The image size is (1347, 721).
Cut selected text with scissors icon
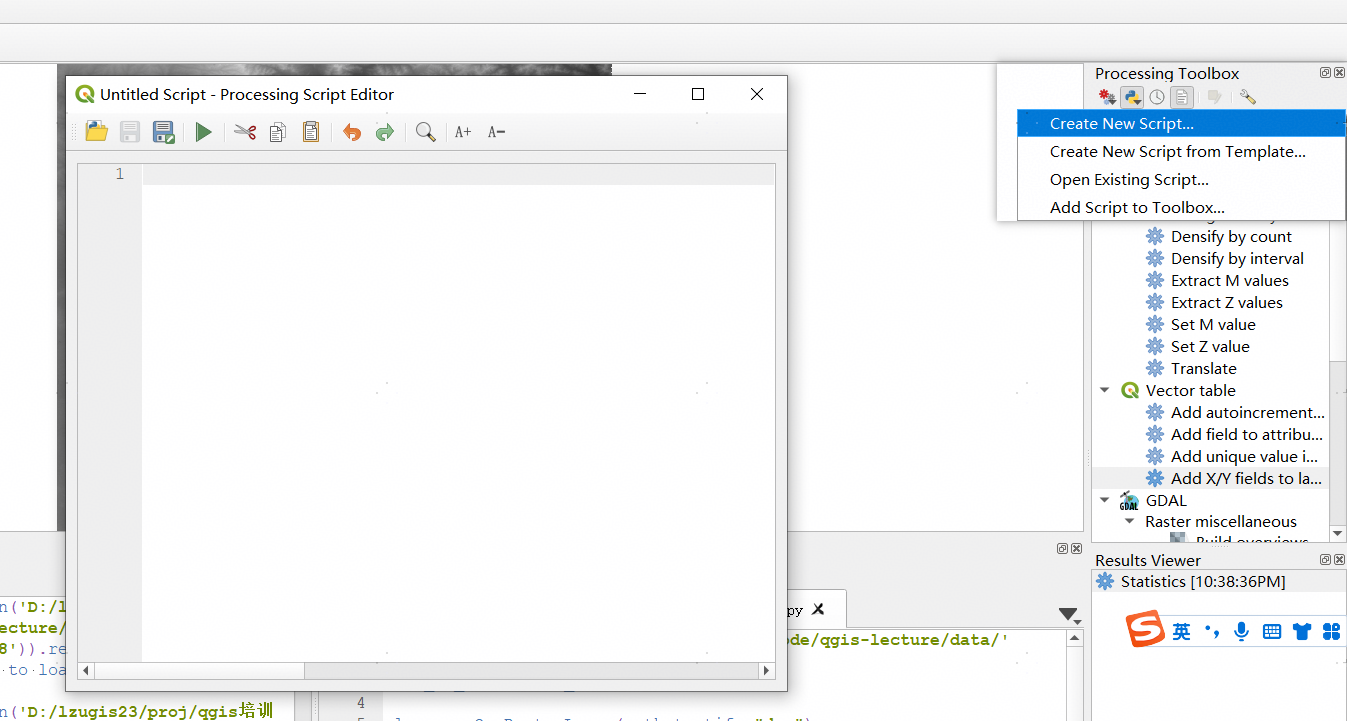245,131
